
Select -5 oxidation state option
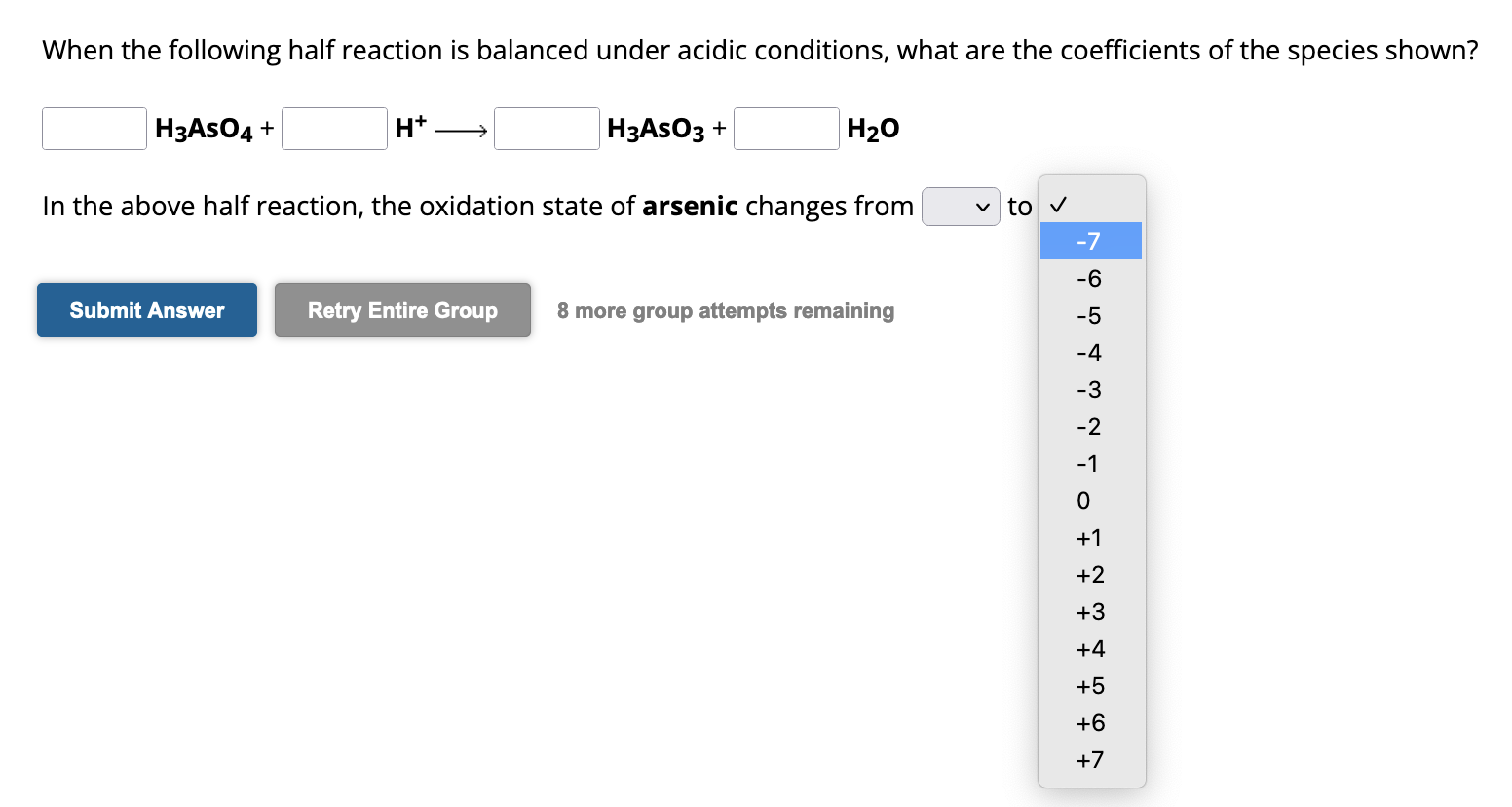[x=1090, y=316]
